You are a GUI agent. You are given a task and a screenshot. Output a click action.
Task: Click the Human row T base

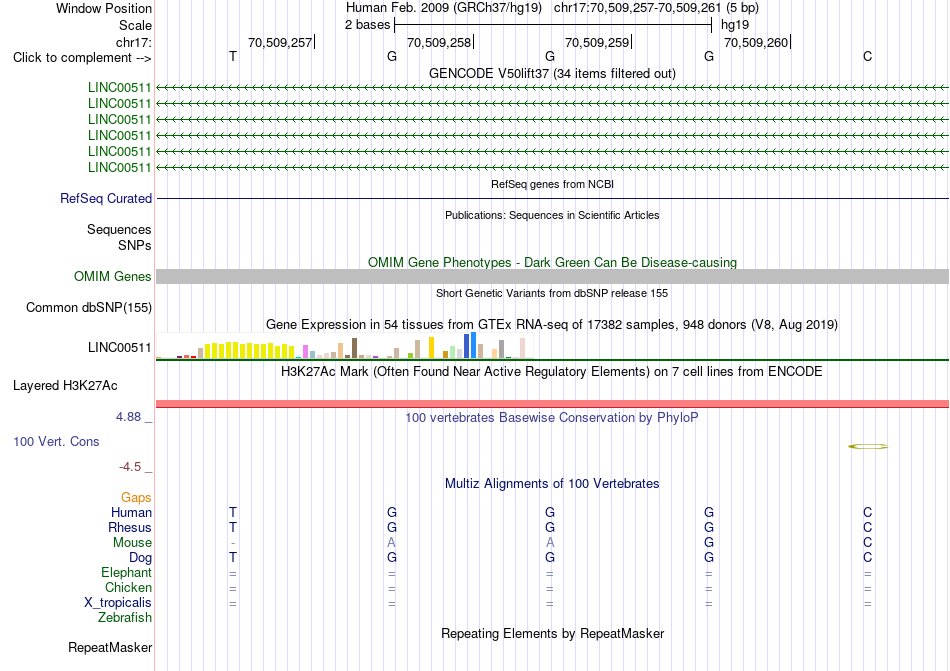point(233,512)
